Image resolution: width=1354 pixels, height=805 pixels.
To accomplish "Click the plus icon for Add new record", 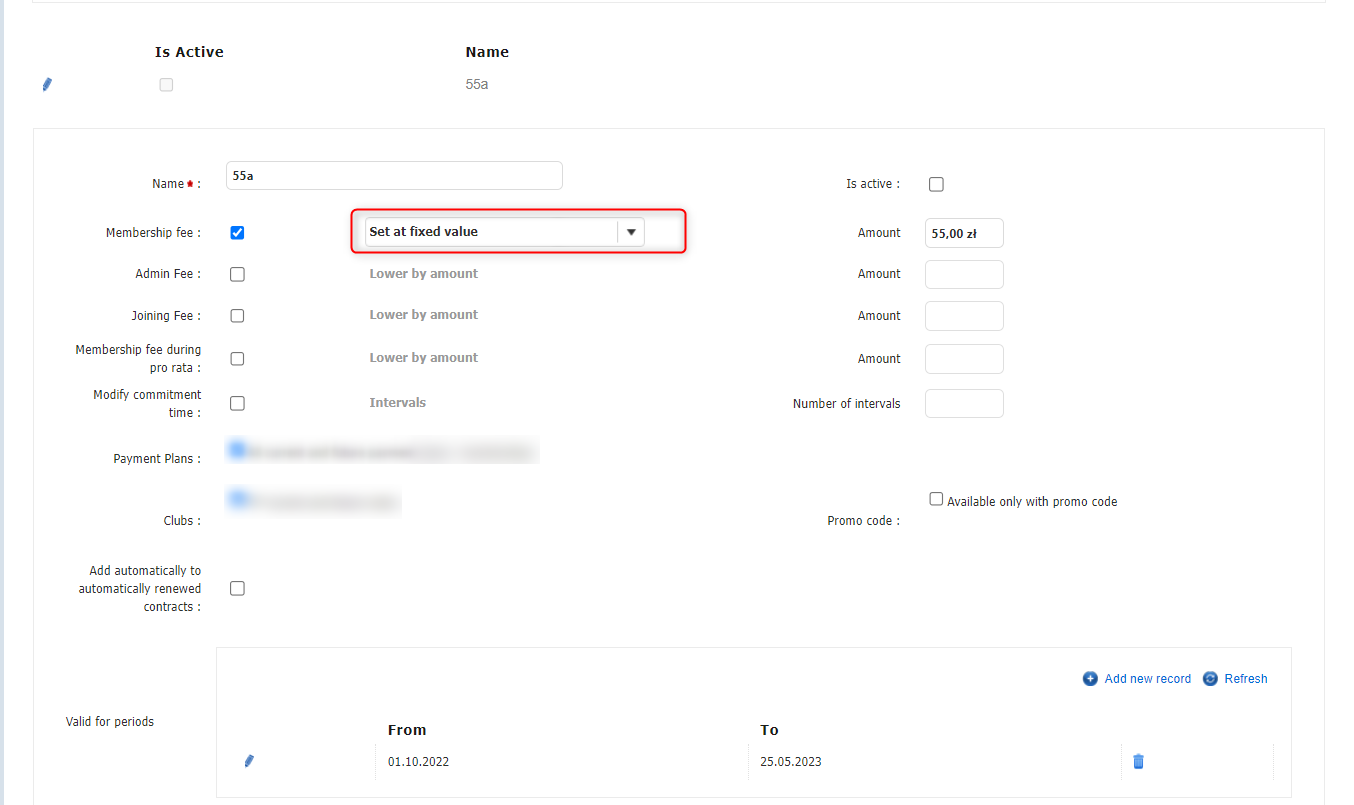I will click(x=1090, y=679).
